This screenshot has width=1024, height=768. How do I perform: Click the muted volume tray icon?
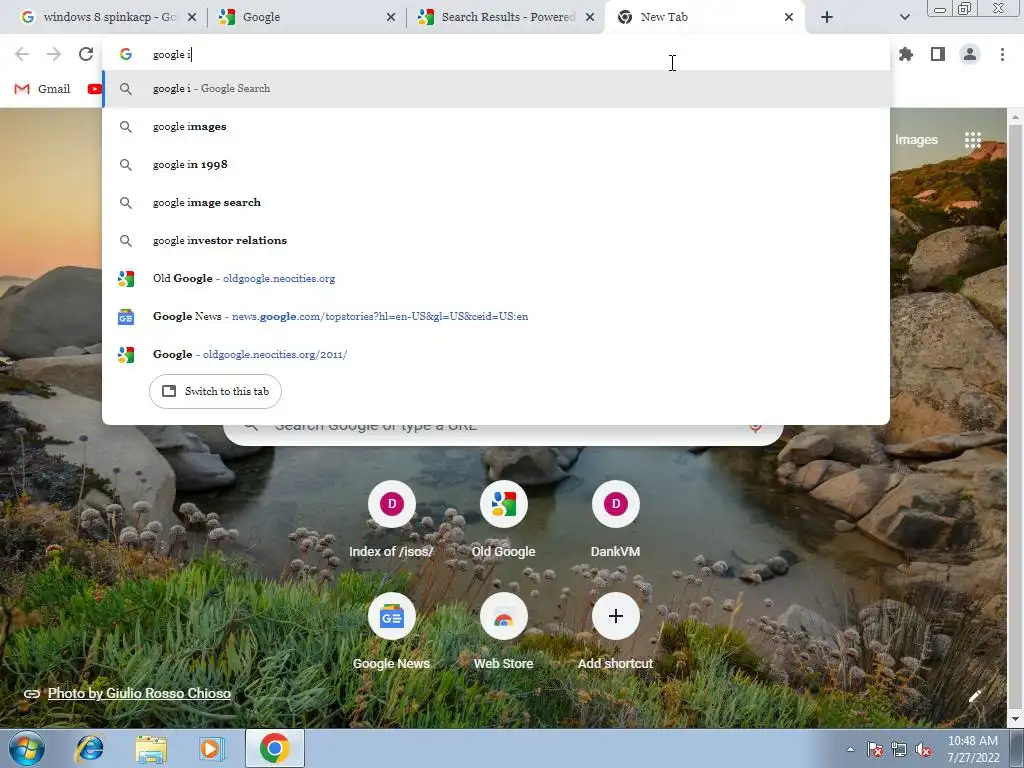[x=923, y=749]
